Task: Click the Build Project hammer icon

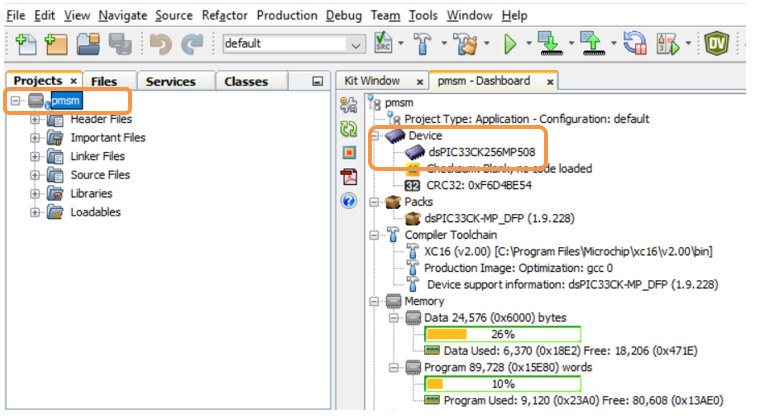Action: 423,44
